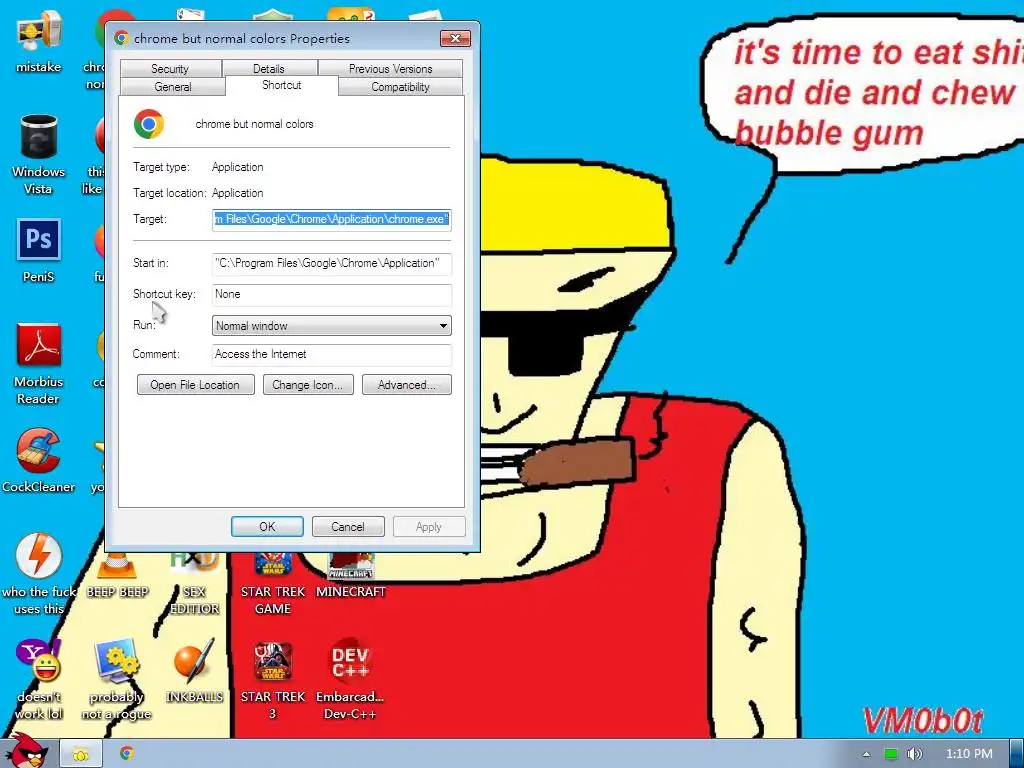1024x768 pixels.
Task: Click the volume speaker tray icon
Action: (x=914, y=754)
